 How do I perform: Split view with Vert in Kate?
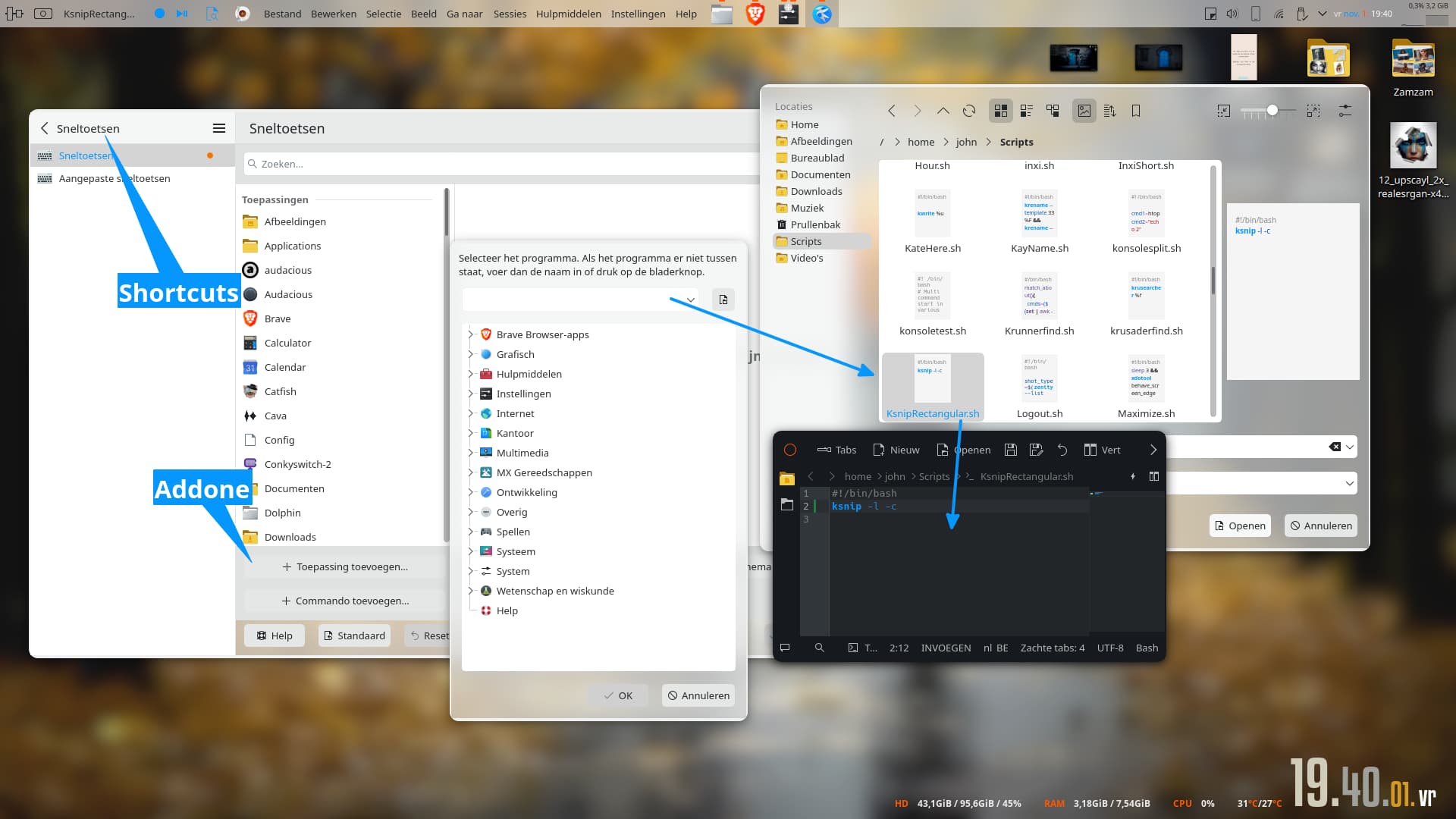1102,450
